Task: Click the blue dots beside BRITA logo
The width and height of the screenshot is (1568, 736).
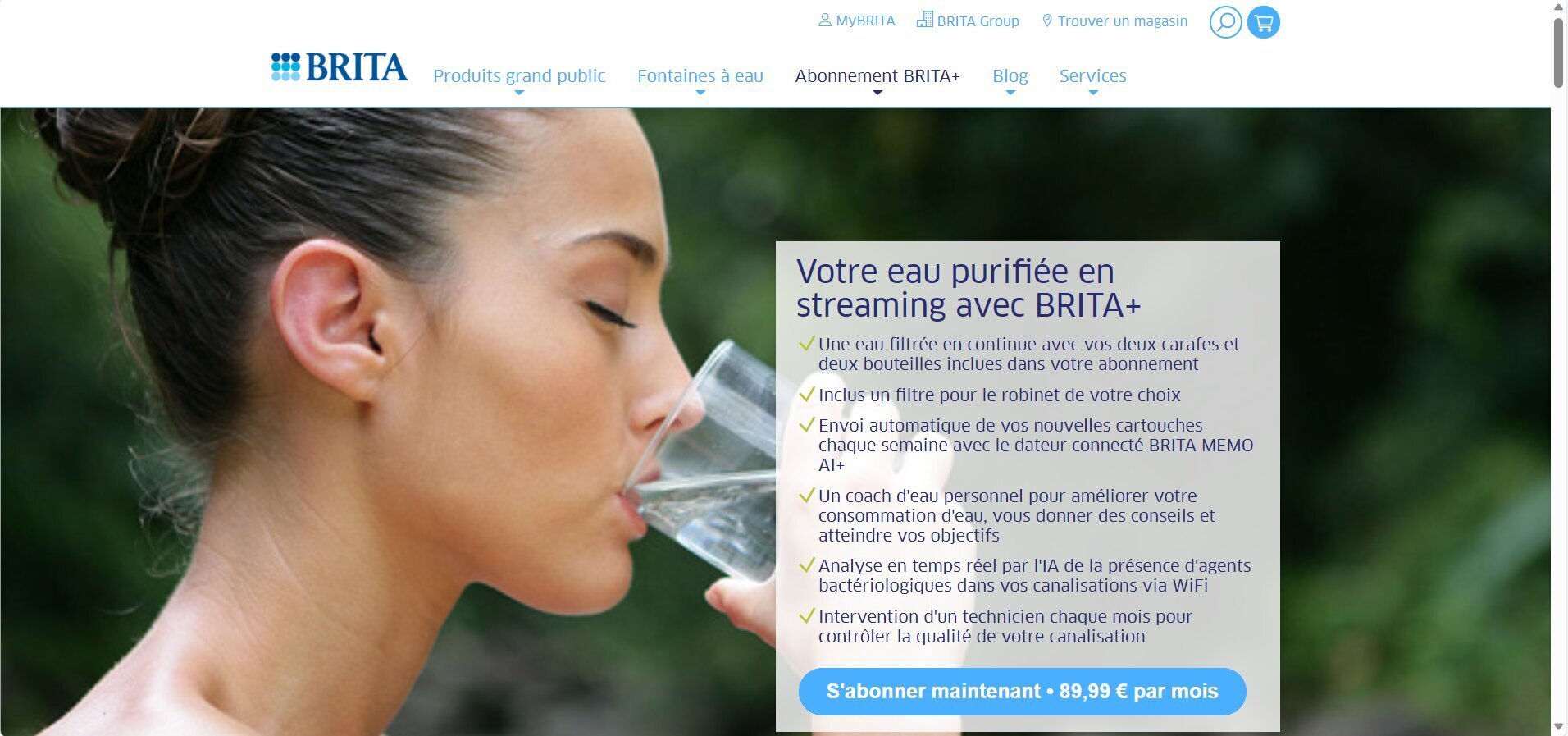Action: point(285,67)
